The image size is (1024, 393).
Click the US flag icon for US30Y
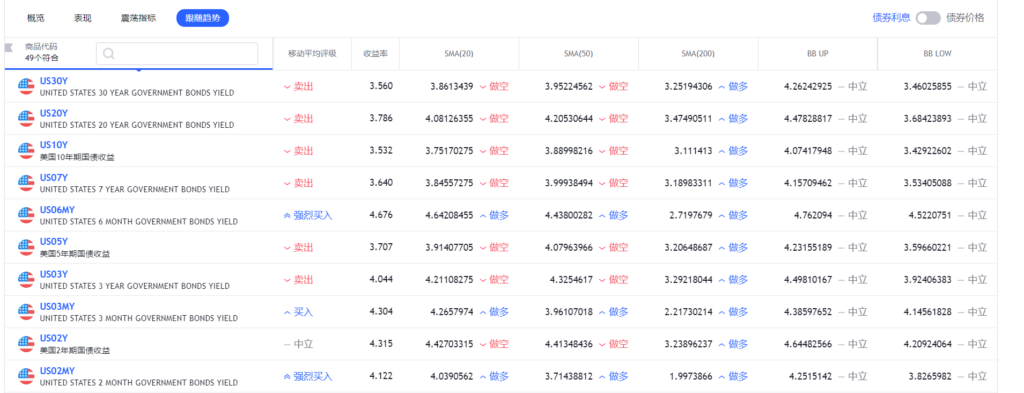coord(26,86)
